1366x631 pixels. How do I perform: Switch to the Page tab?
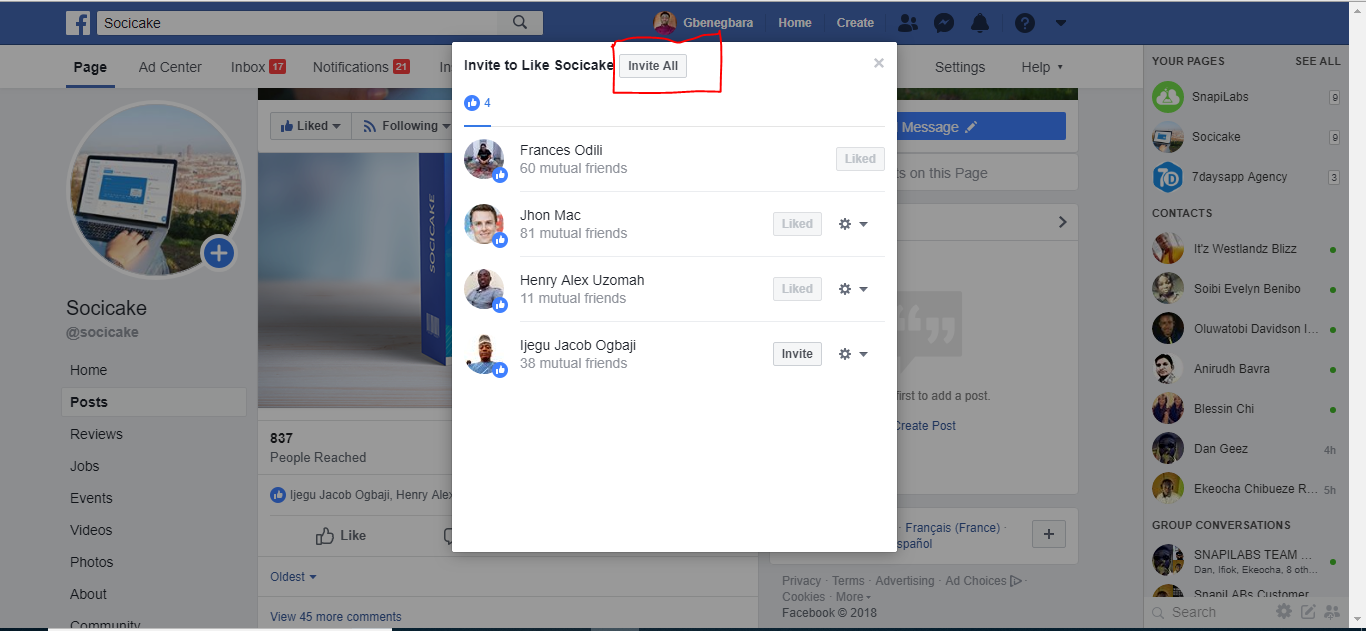90,67
